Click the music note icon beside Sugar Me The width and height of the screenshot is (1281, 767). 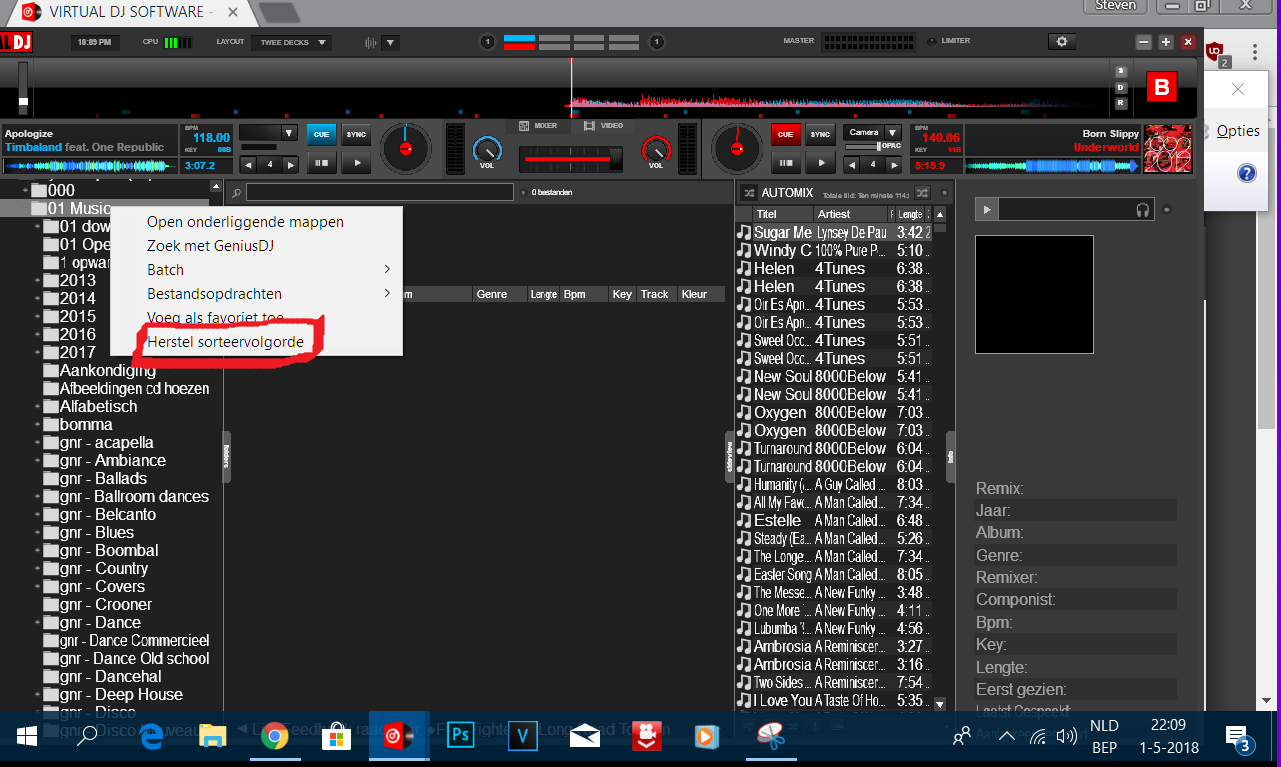(743, 232)
